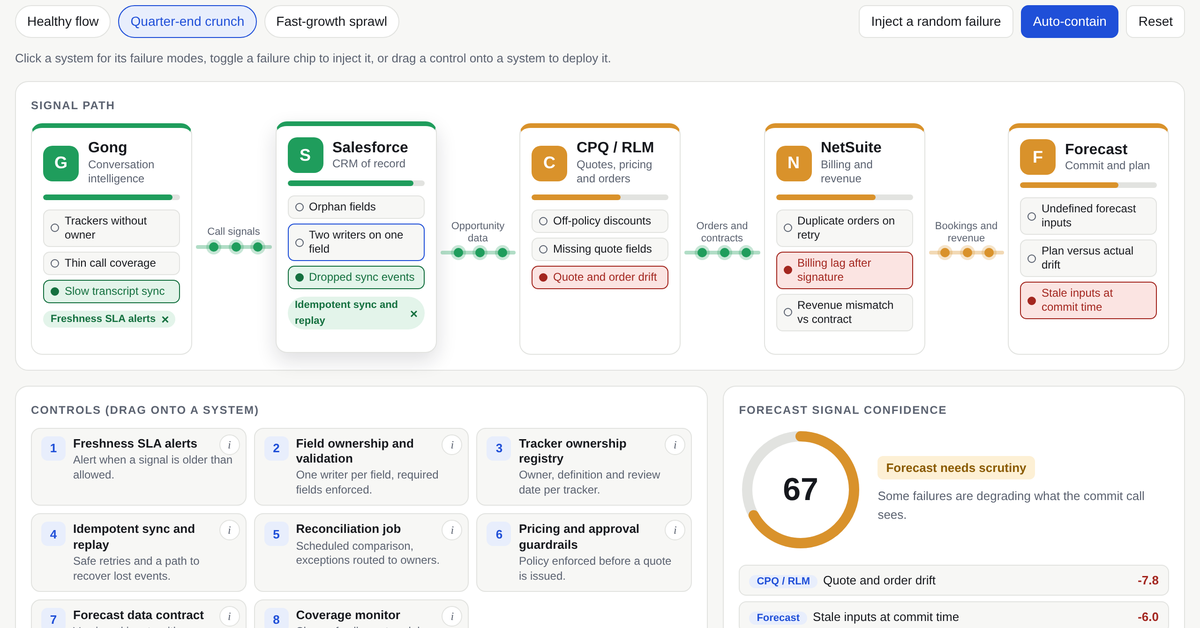Open info for Reconciliation job
The width and height of the screenshot is (1200, 628).
(x=451, y=530)
